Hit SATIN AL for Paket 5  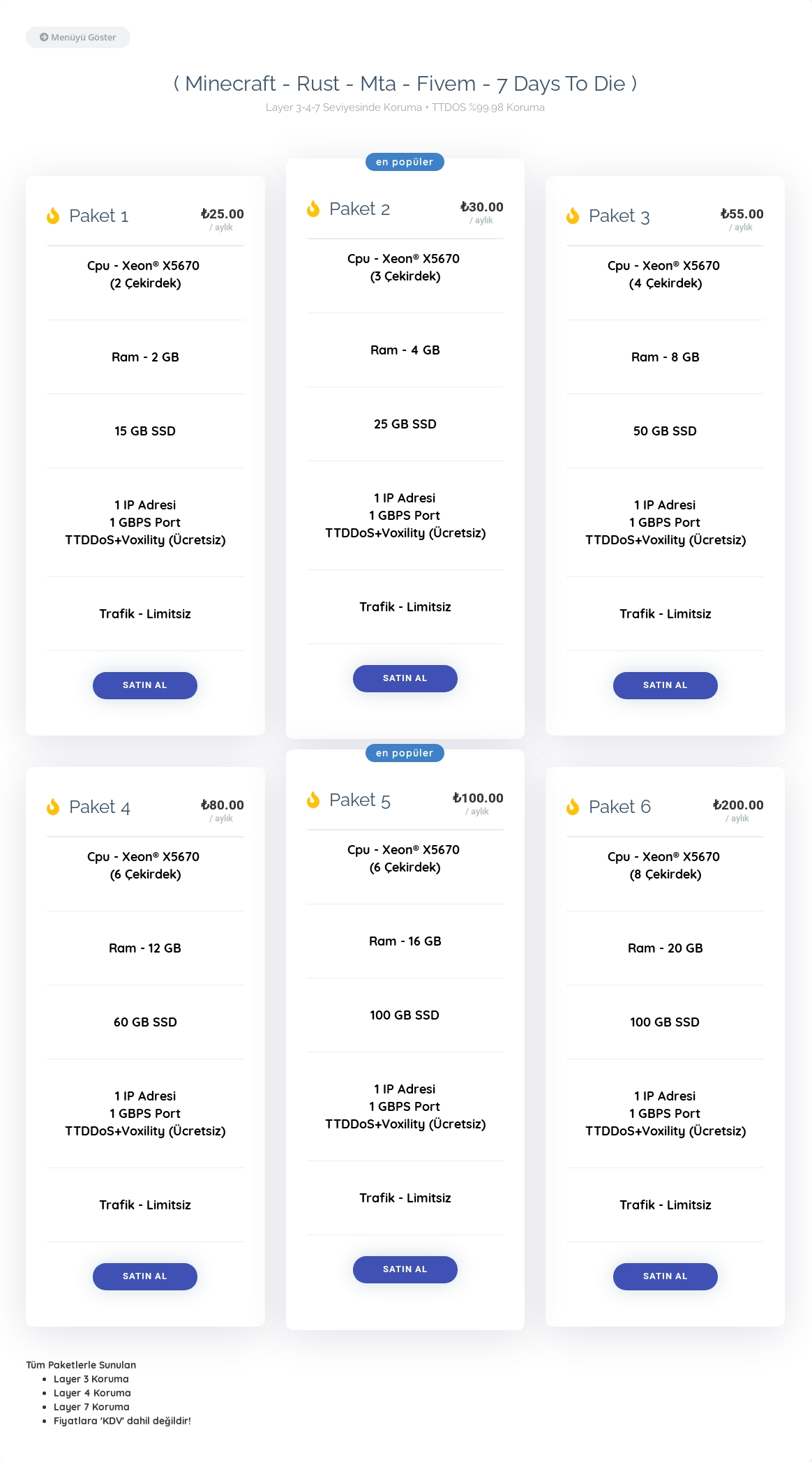[x=405, y=1269]
